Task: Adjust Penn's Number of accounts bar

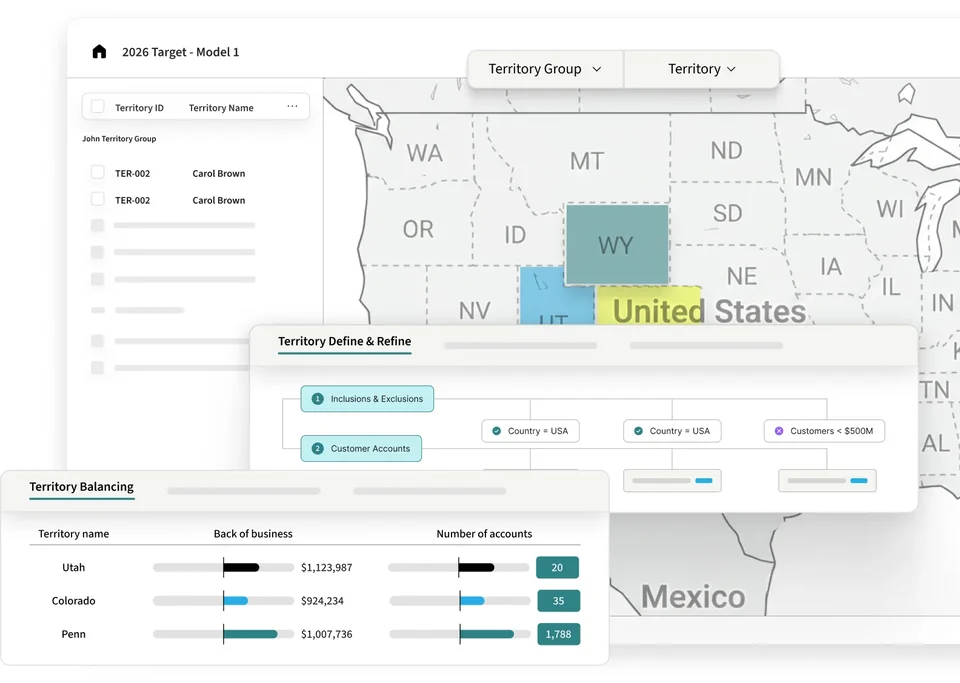Action: tap(459, 634)
